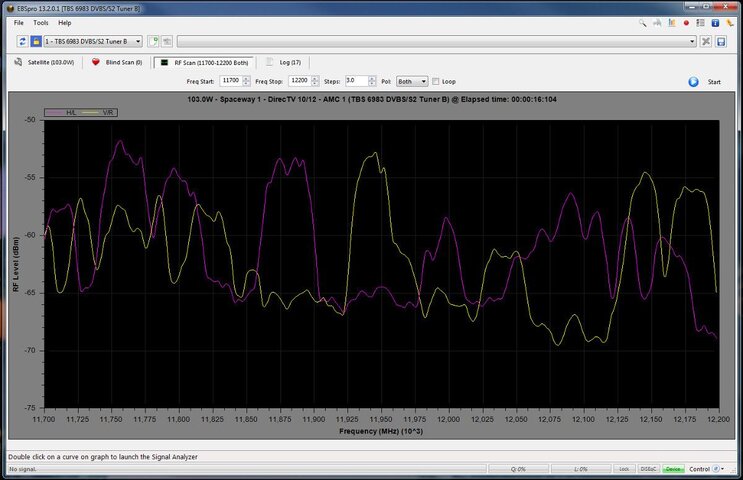Click the Lock status indicator
The image size is (743, 480).
(624, 468)
